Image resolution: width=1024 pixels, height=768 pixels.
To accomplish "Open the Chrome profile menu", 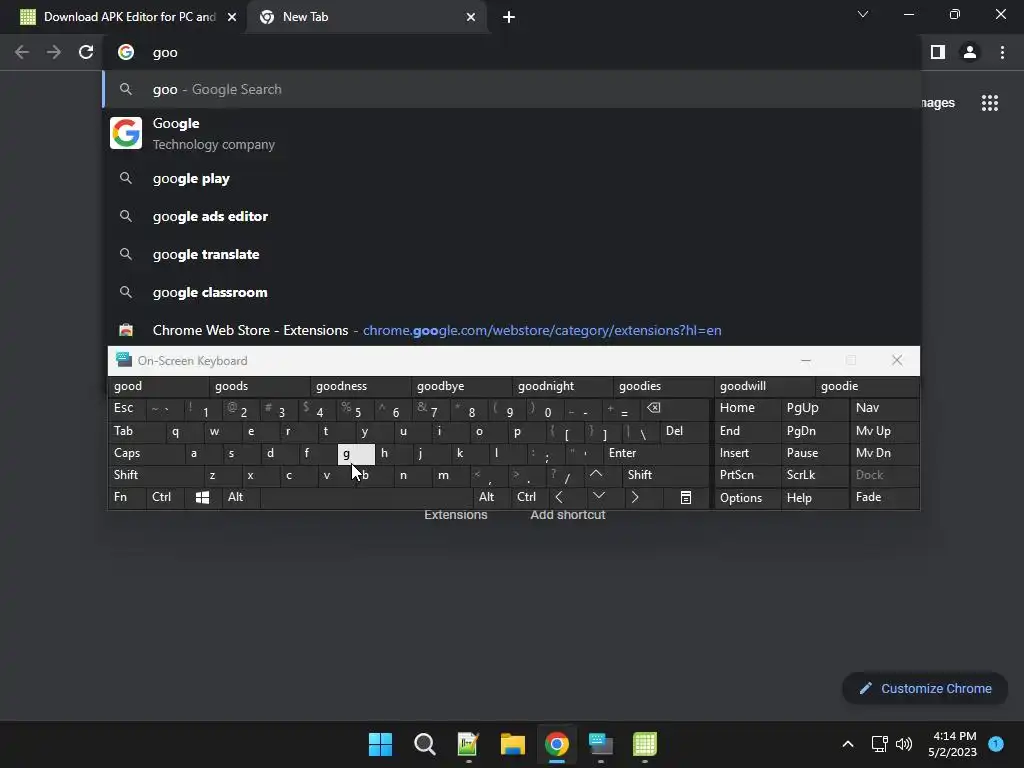I will [x=970, y=52].
